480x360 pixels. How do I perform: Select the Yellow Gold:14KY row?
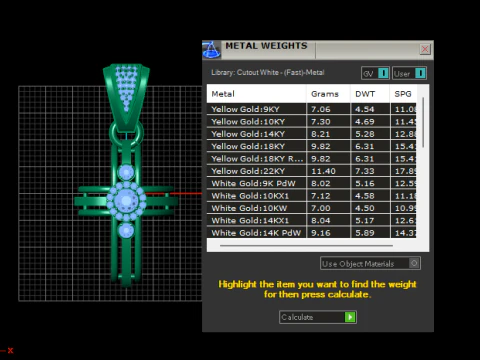[x=312, y=134]
